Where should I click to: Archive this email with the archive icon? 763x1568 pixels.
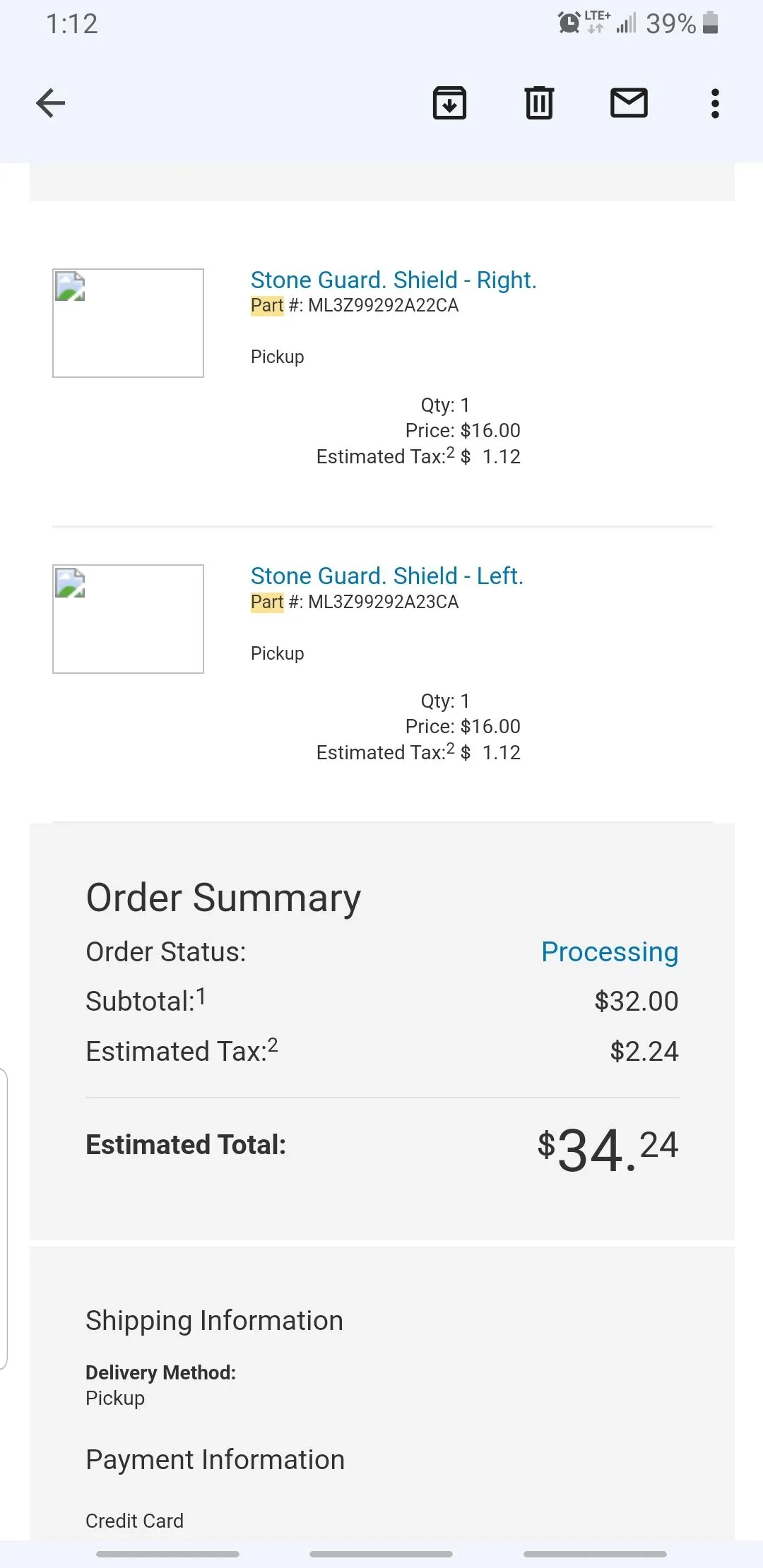449,103
